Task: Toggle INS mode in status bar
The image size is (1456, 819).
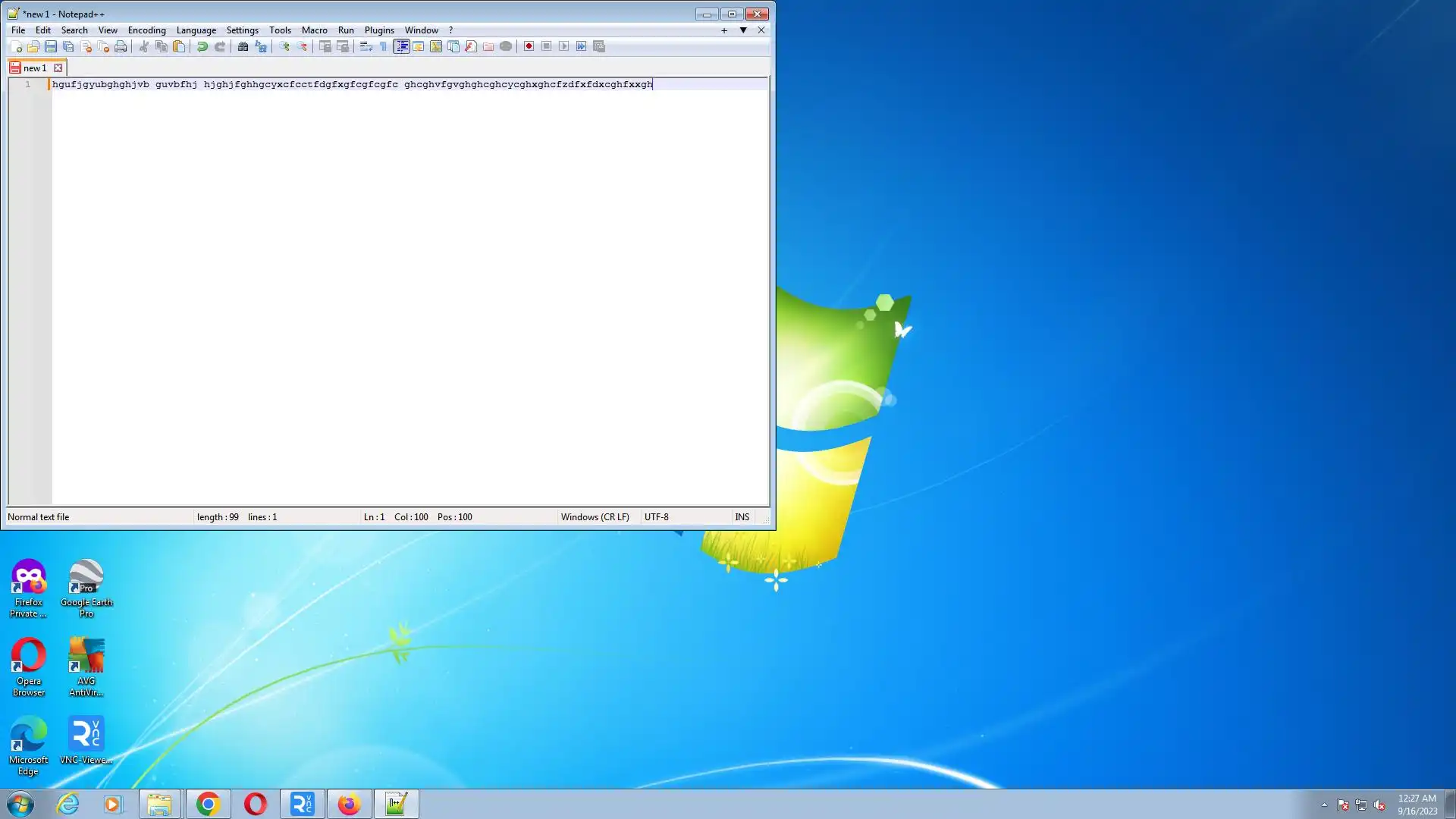Action: pos(742,517)
